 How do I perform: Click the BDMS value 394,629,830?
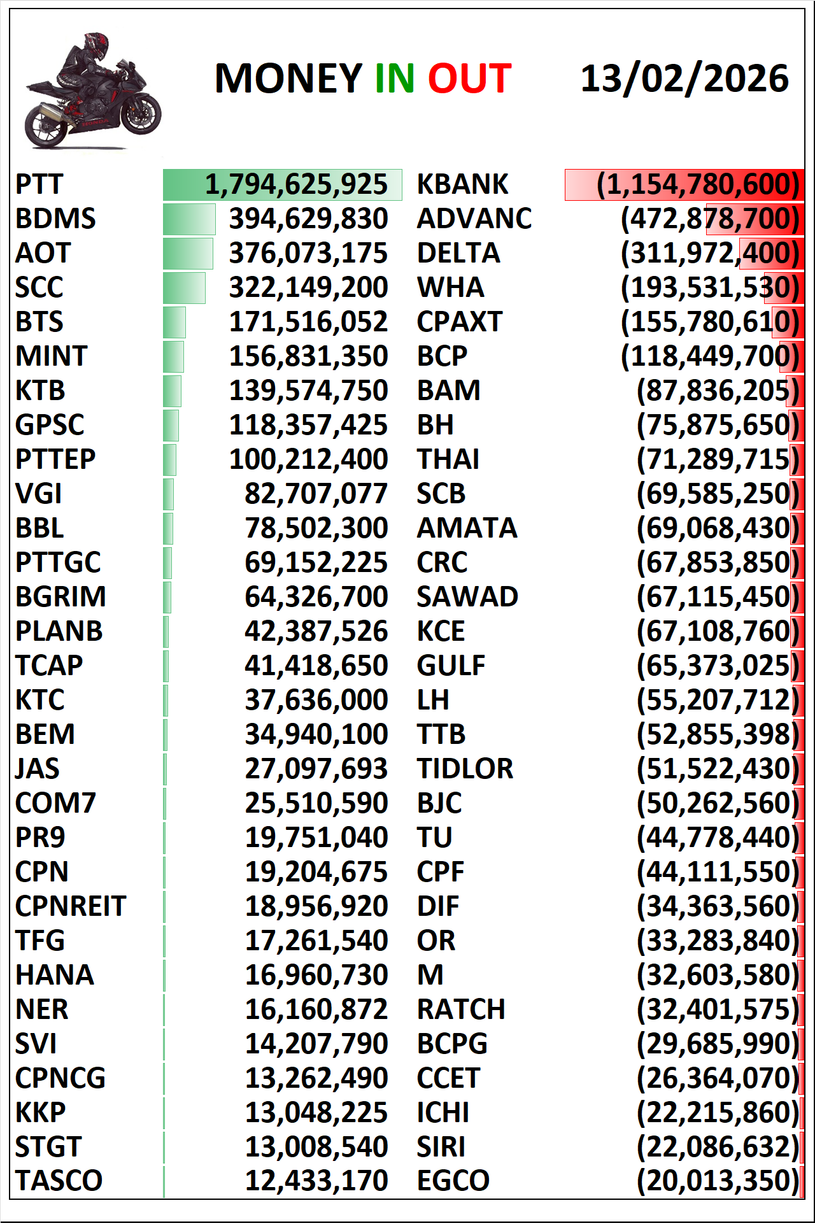coord(308,219)
